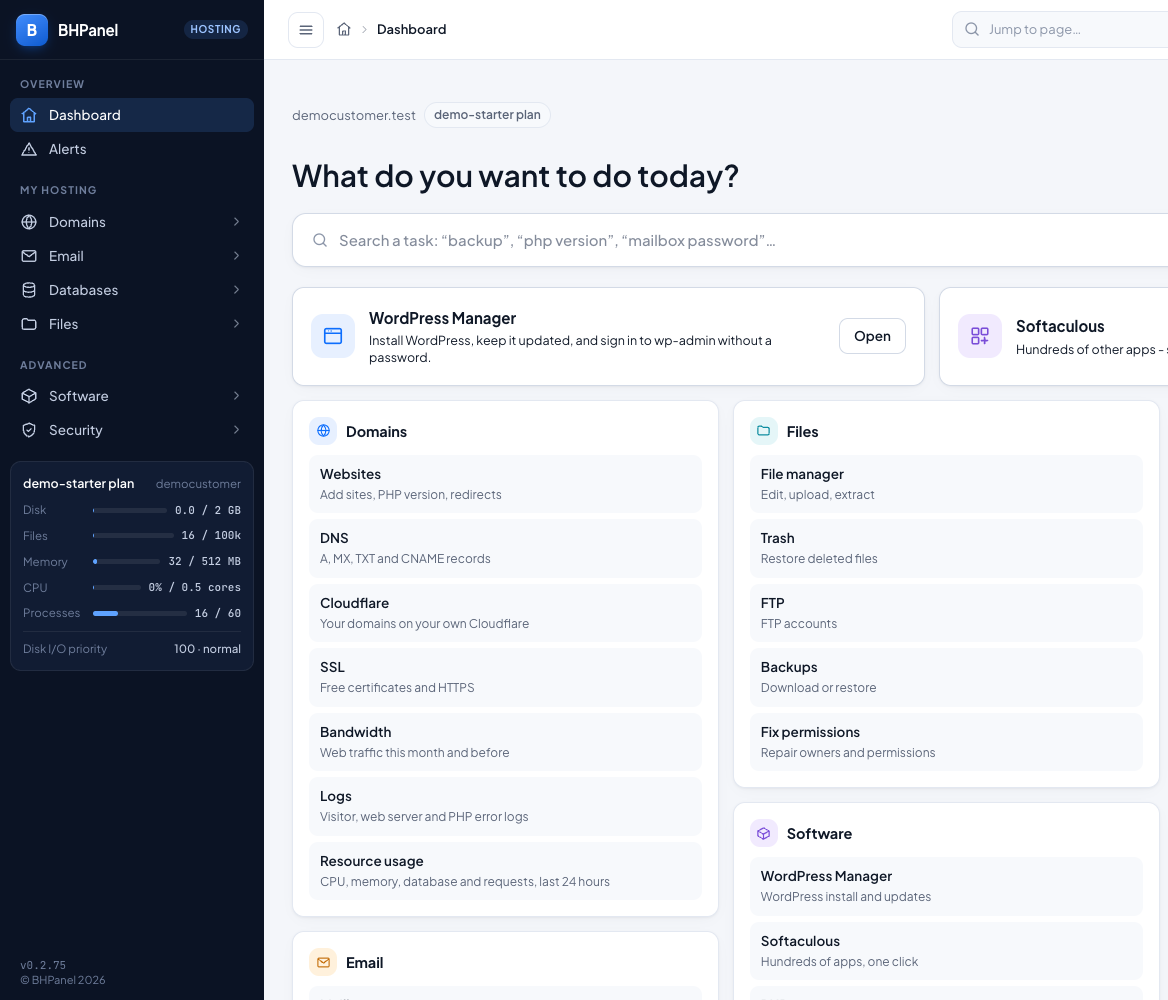The width and height of the screenshot is (1168, 1000).
Task: Click the Files folder icon in the sidebar
Action: tap(29, 323)
